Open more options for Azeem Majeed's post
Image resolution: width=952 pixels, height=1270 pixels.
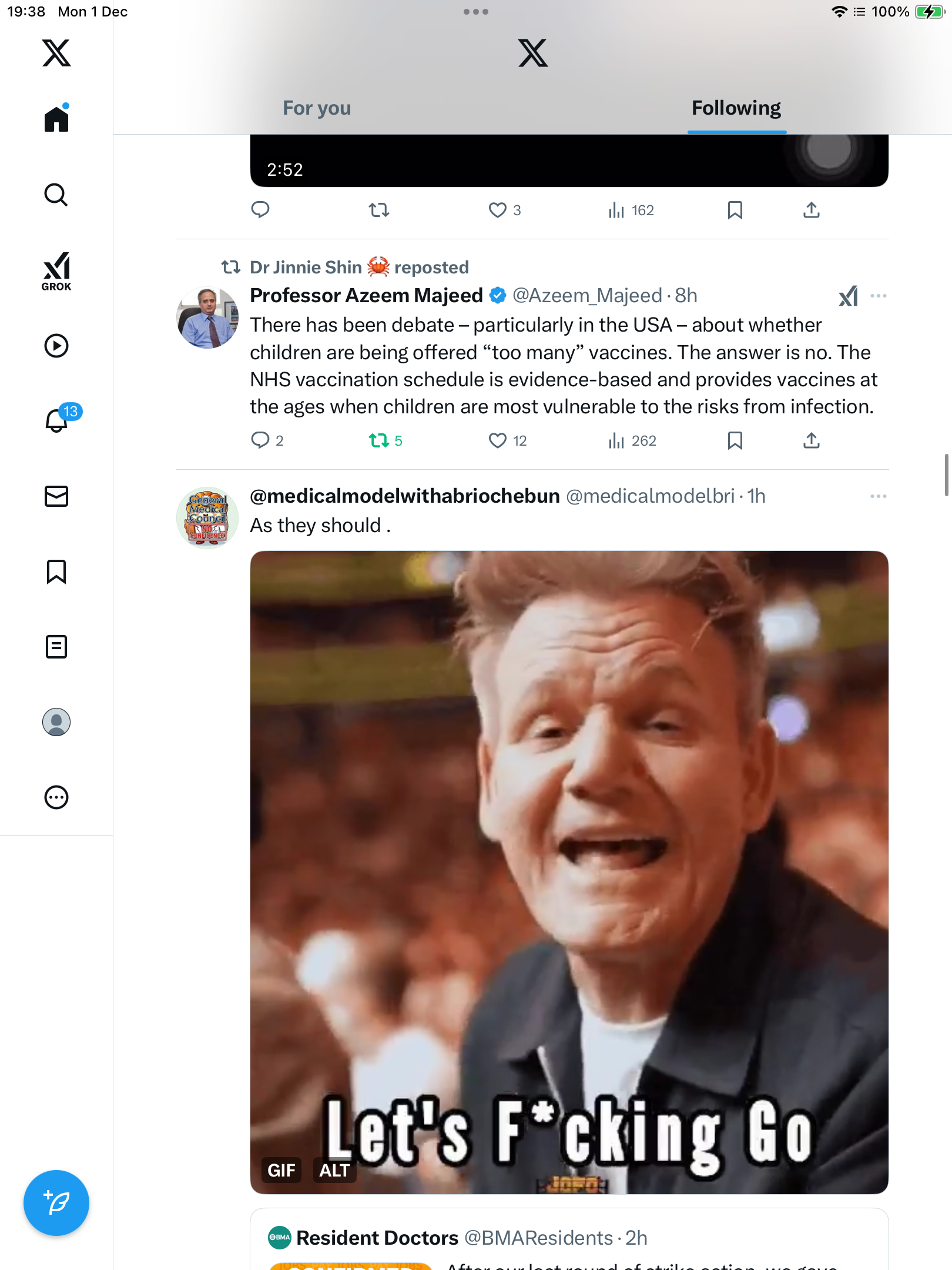tap(878, 296)
